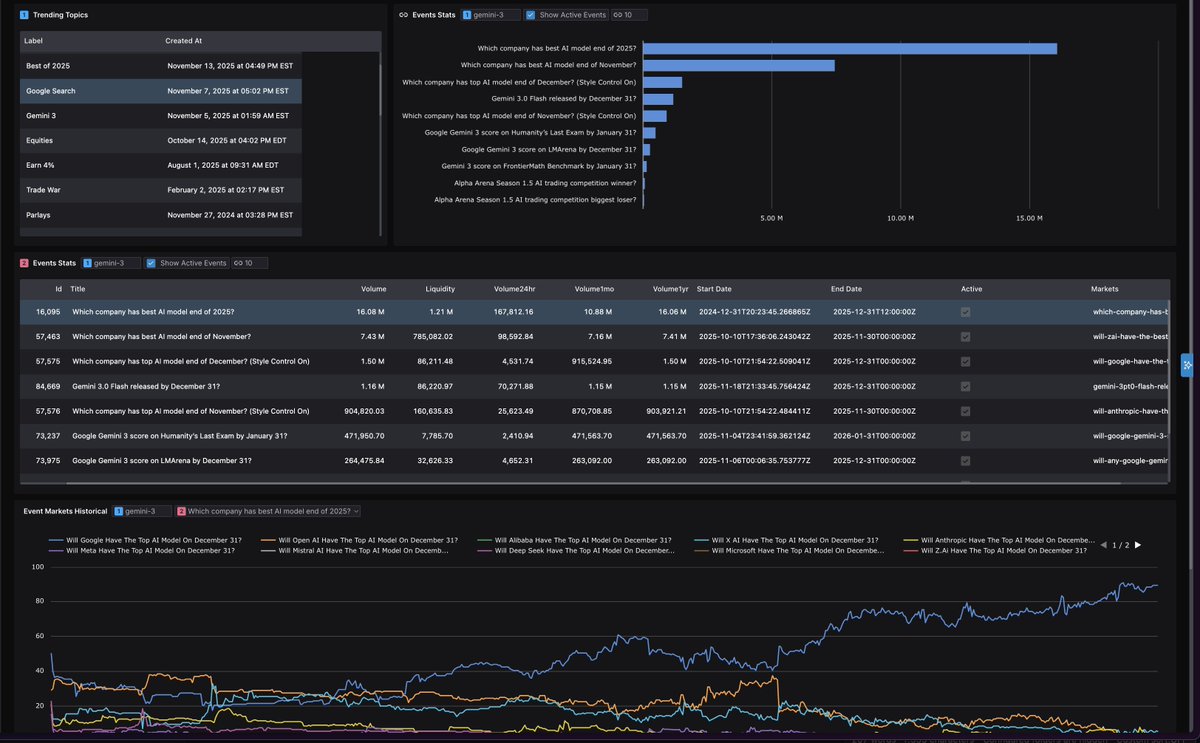Screen dimensions: 1200x743
Task: Toggle Z.Ai legend series
Action: 996,551
